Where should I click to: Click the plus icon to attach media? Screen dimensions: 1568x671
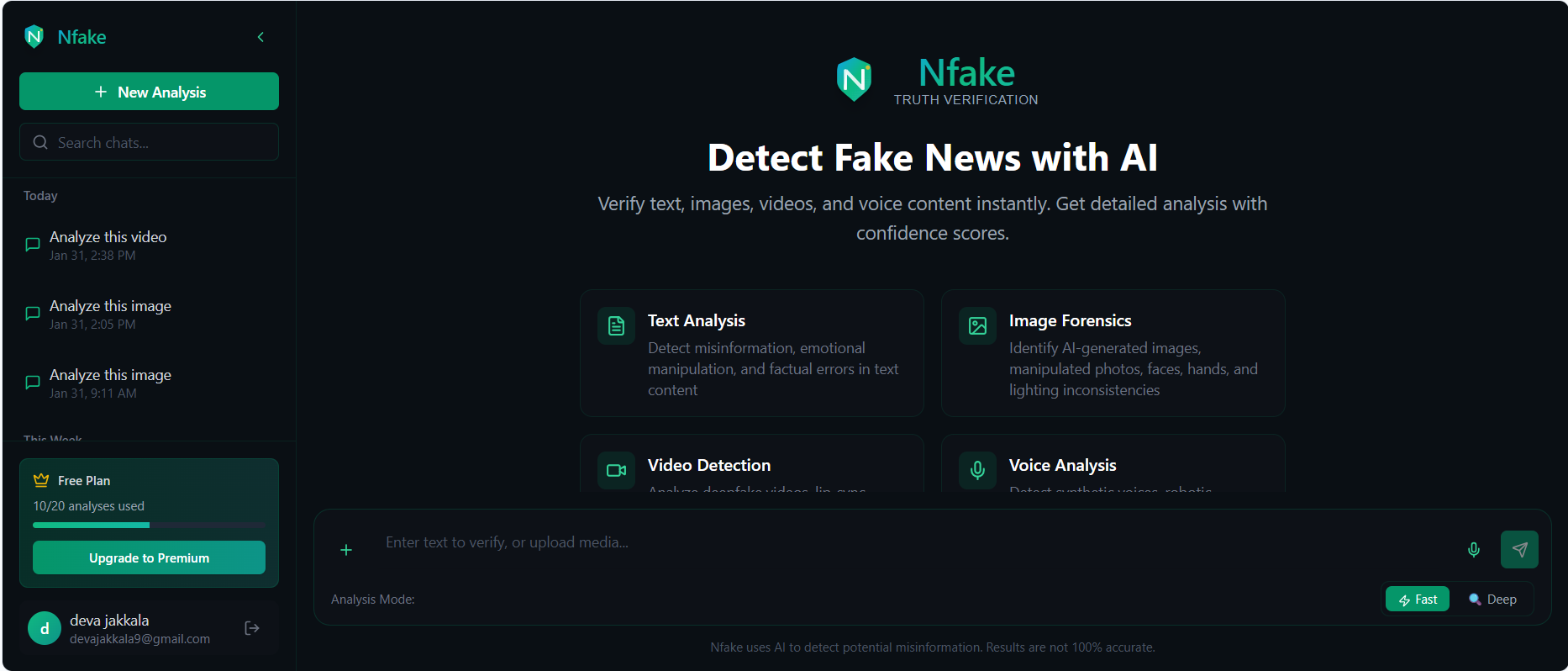click(x=346, y=550)
